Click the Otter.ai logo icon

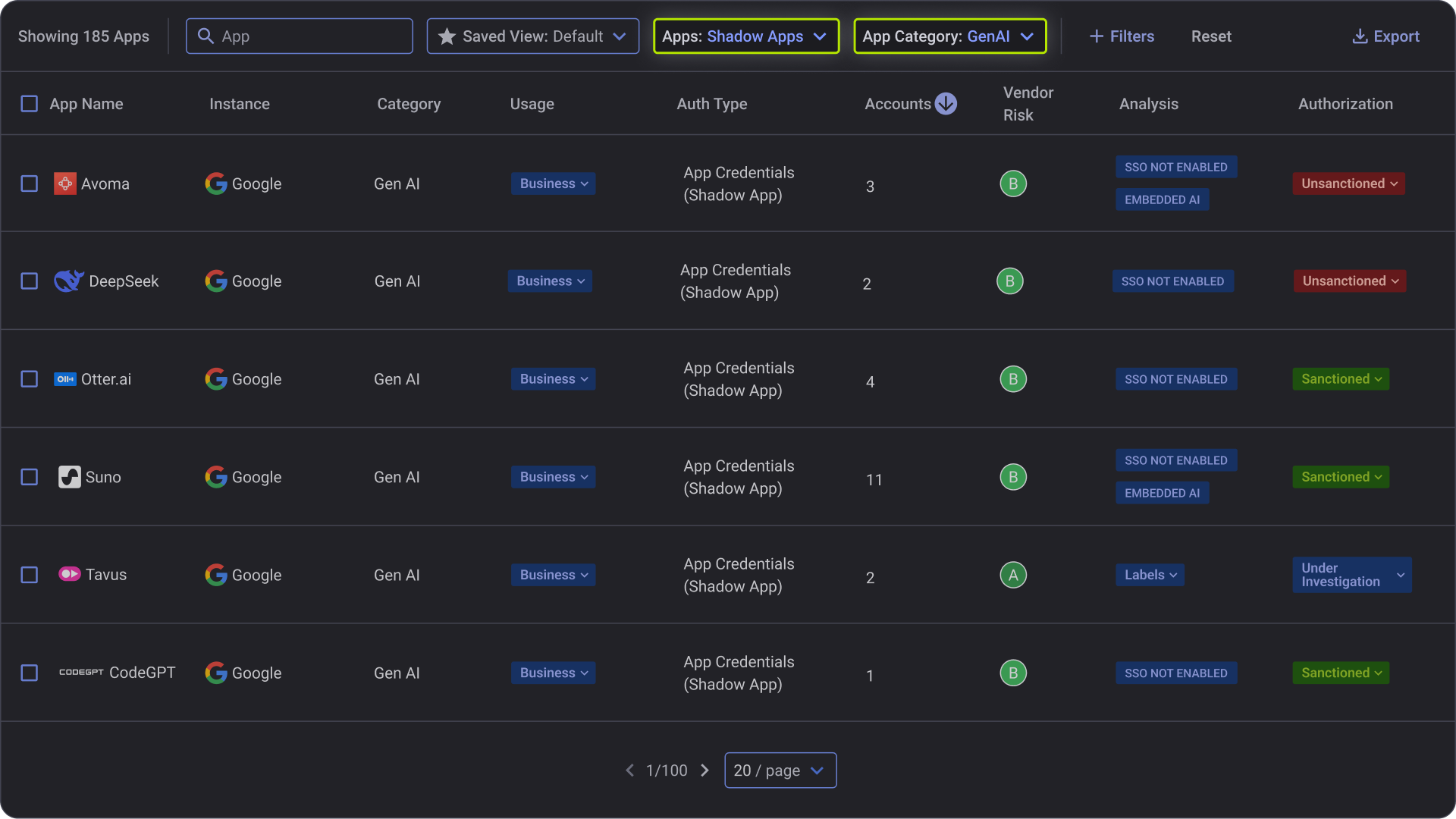coord(65,379)
